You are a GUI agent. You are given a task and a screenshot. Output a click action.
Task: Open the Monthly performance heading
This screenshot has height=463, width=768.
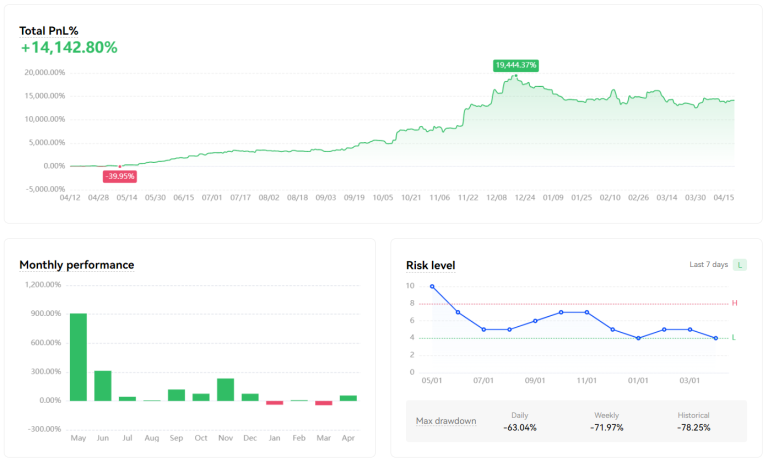pyautogui.click(x=76, y=265)
